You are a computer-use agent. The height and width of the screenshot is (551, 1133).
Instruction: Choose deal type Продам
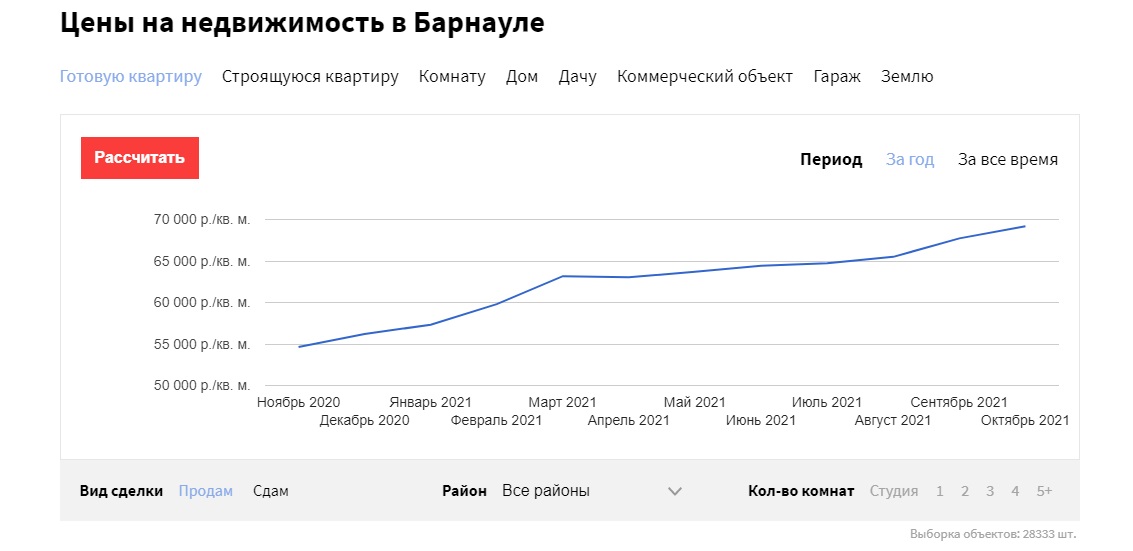pyautogui.click(x=206, y=491)
